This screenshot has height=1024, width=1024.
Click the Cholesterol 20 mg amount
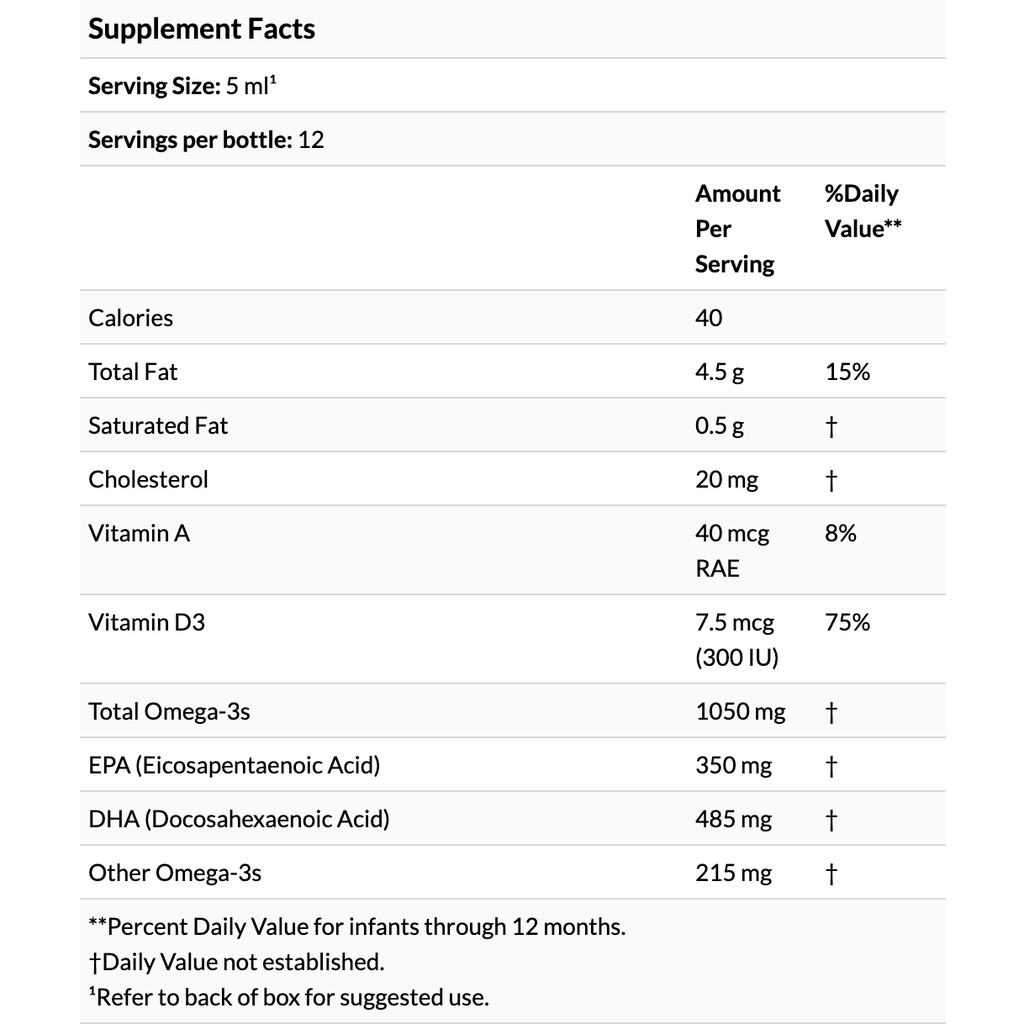(727, 480)
